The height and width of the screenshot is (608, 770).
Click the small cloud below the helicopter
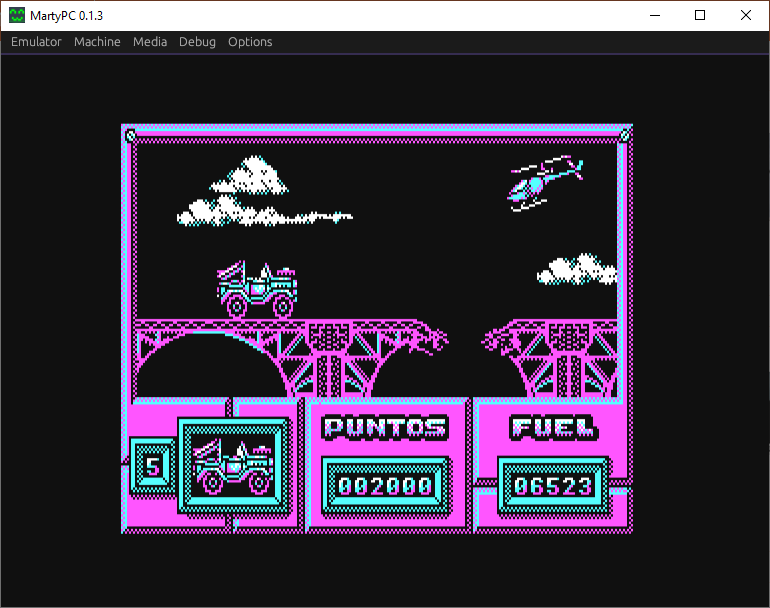click(577, 270)
